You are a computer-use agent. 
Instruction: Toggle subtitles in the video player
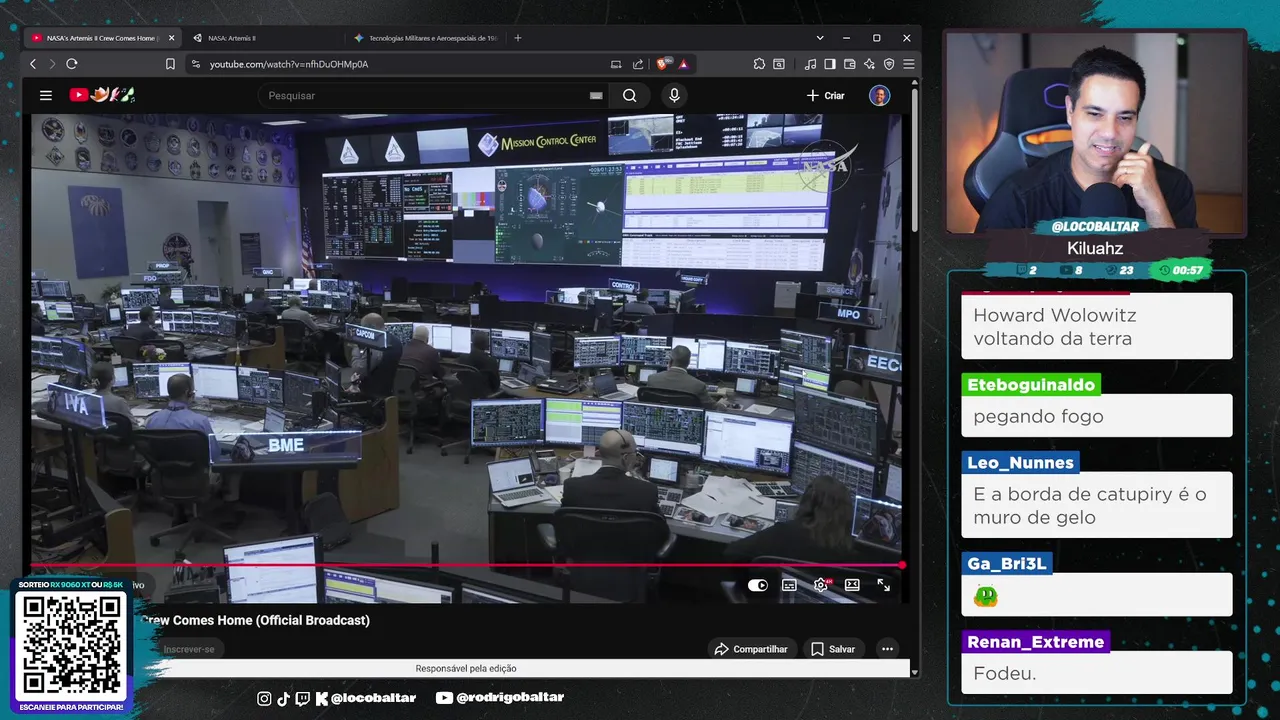[x=789, y=585]
